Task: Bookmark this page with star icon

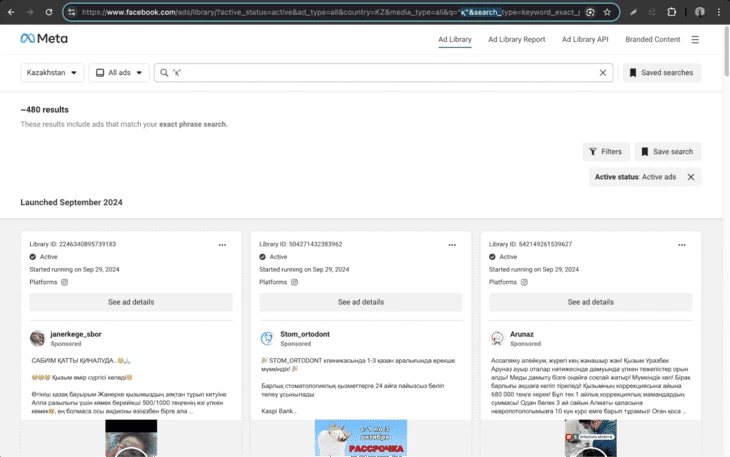Action: point(607,12)
